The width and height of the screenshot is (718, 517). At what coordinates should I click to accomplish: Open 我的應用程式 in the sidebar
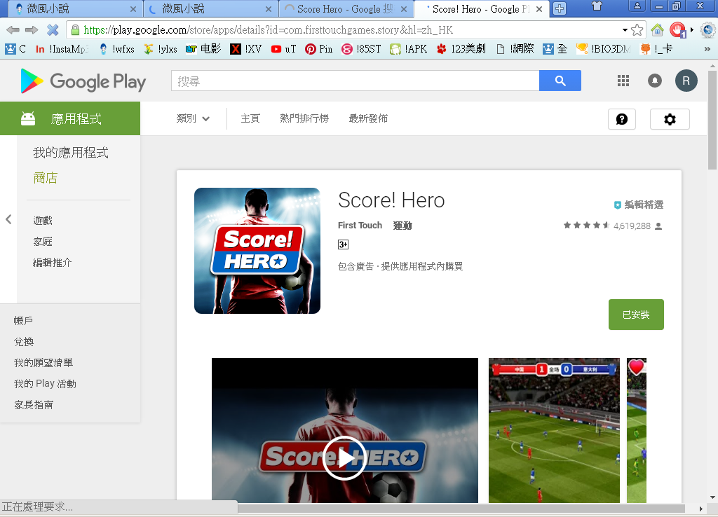71,152
